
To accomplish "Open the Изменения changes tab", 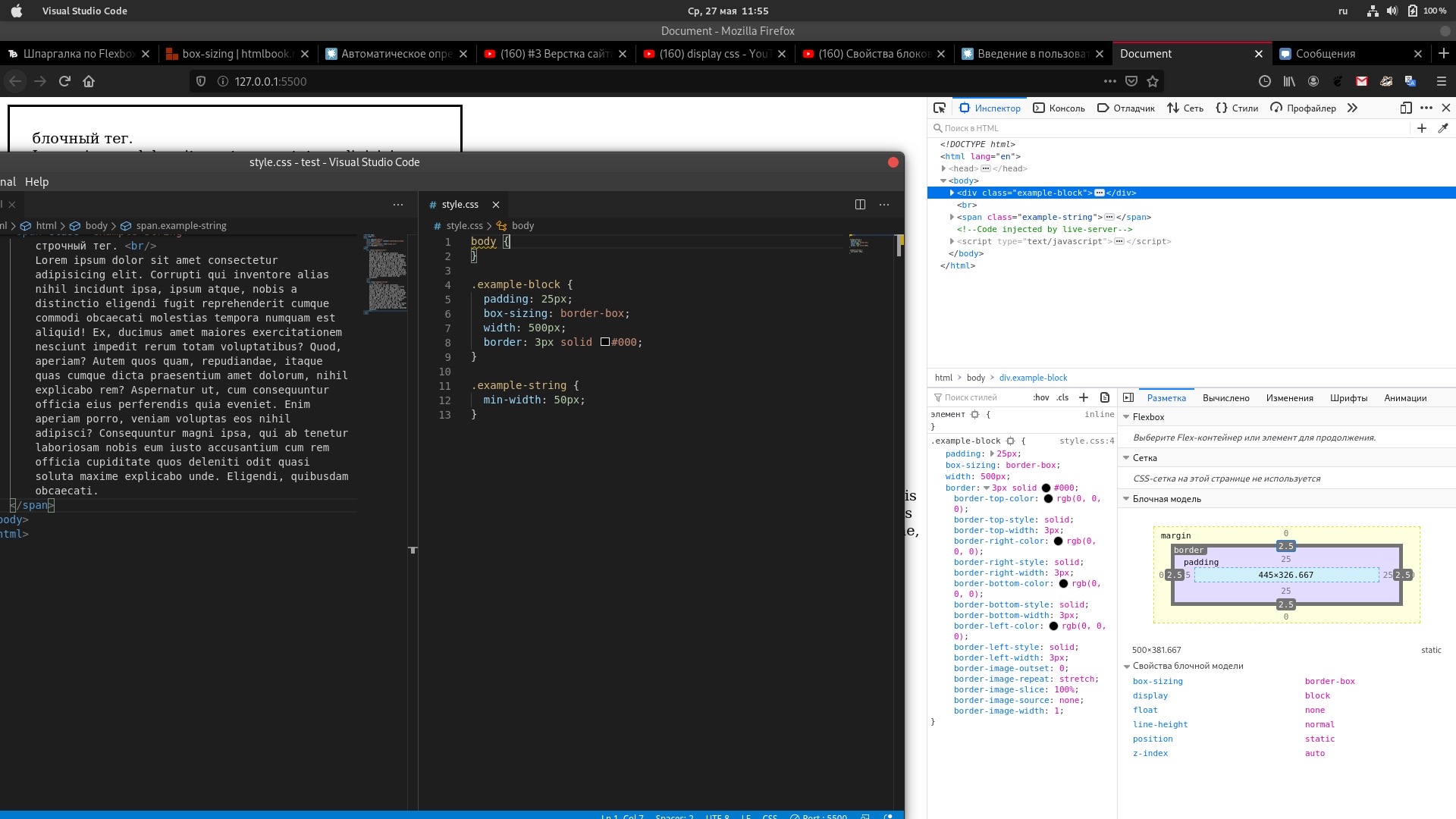I will click(x=1289, y=398).
